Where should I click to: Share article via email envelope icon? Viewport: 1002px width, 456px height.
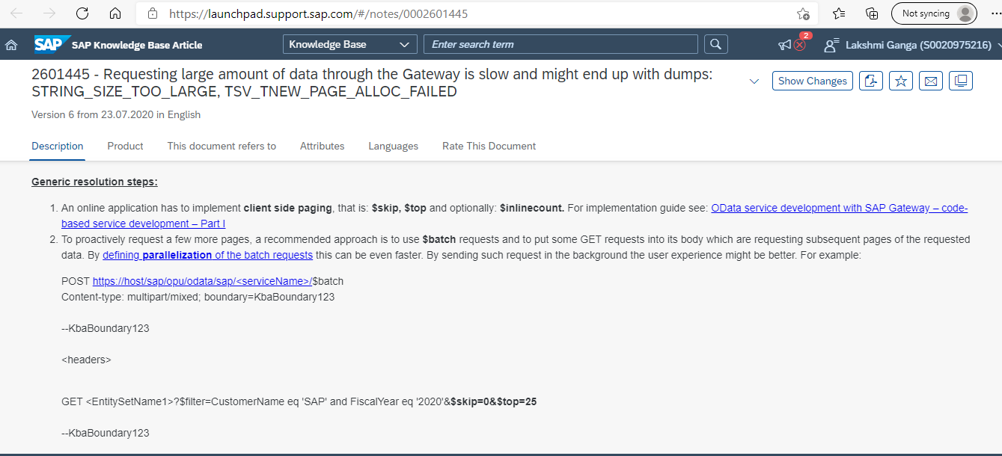931,81
